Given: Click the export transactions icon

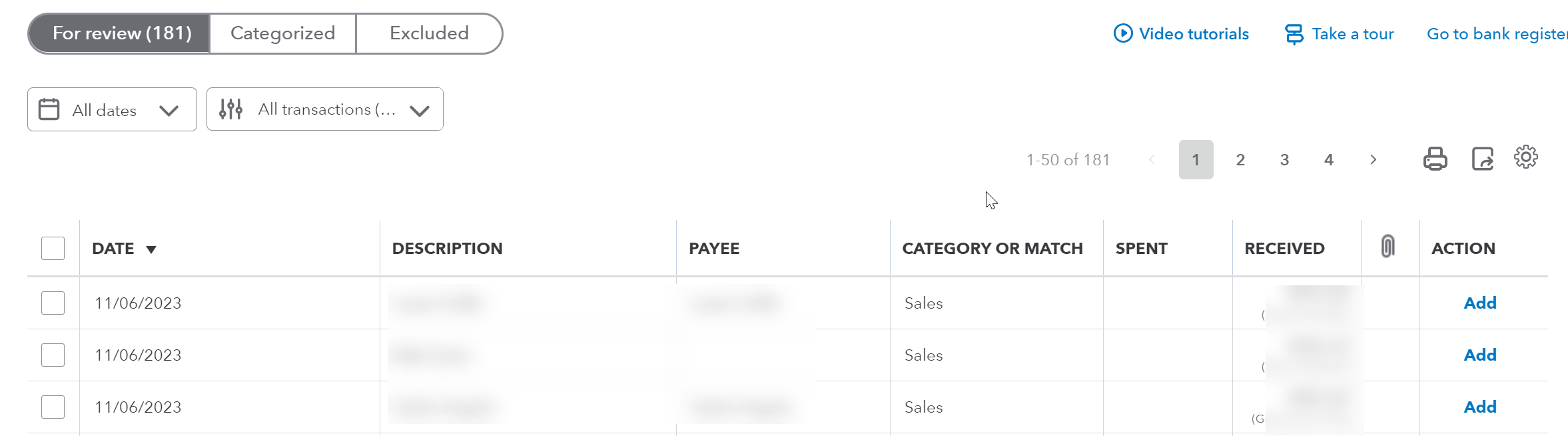Looking at the screenshot, I should (x=1482, y=159).
